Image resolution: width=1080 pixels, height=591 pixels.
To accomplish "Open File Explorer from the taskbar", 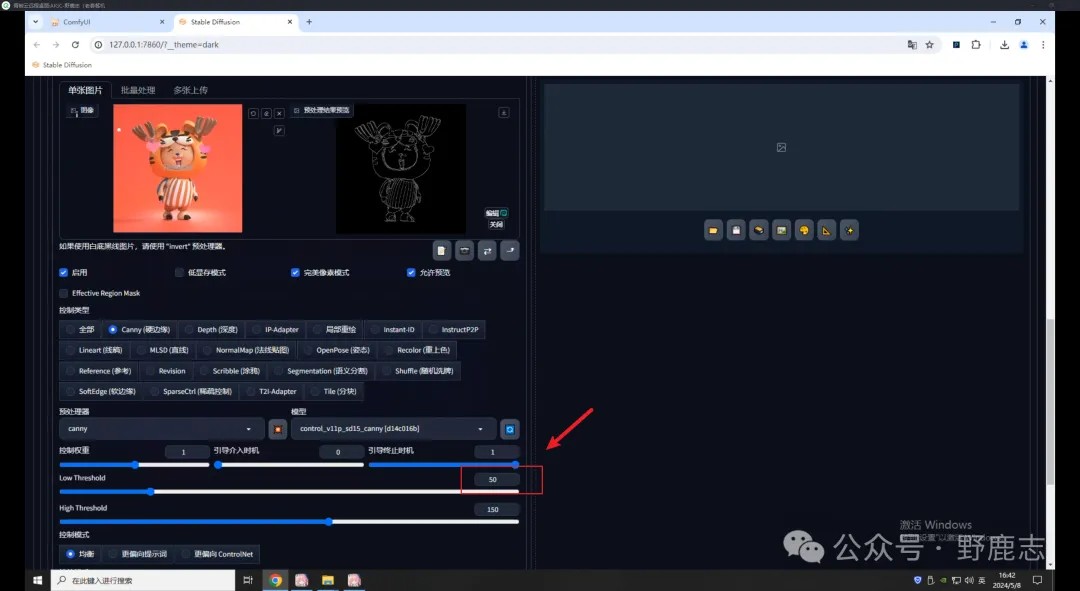I will pos(328,580).
